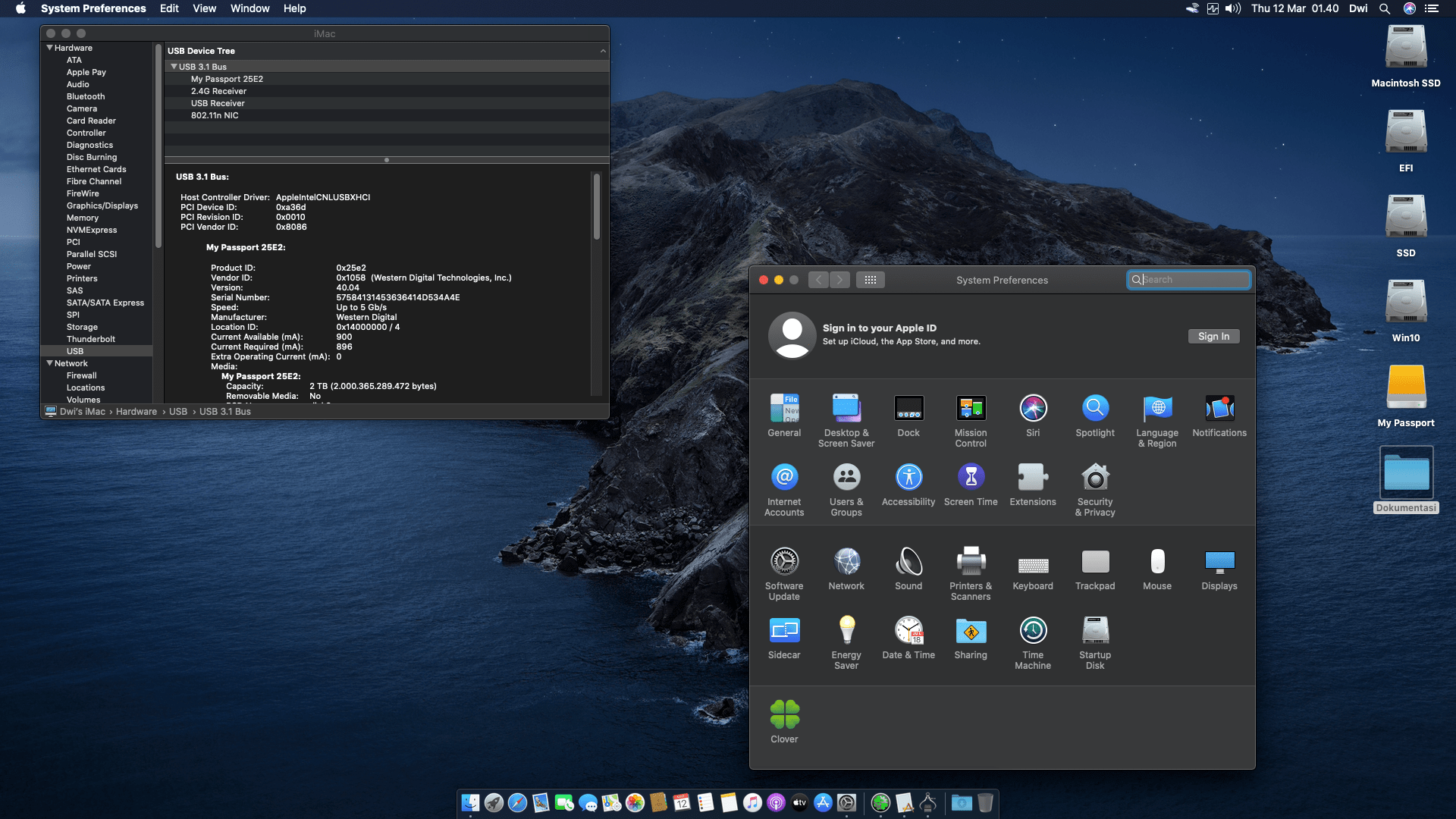Image resolution: width=1456 pixels, height=819 pixels.
Task: Open the Time Machine preferences pane
Action: pos(1032,630)
